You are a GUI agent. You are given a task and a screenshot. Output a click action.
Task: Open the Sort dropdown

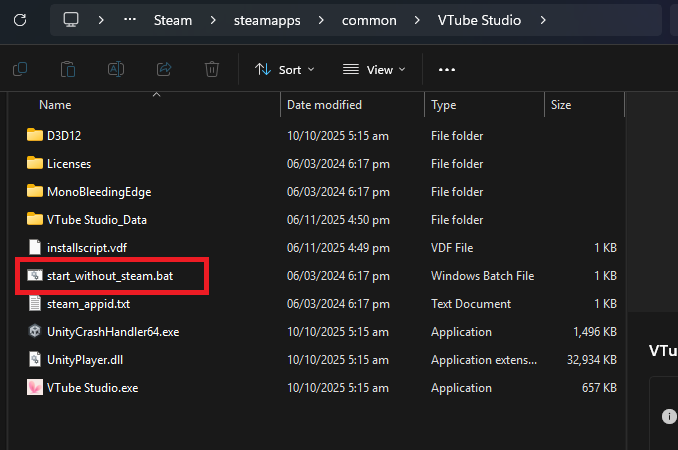pos(285,70)
